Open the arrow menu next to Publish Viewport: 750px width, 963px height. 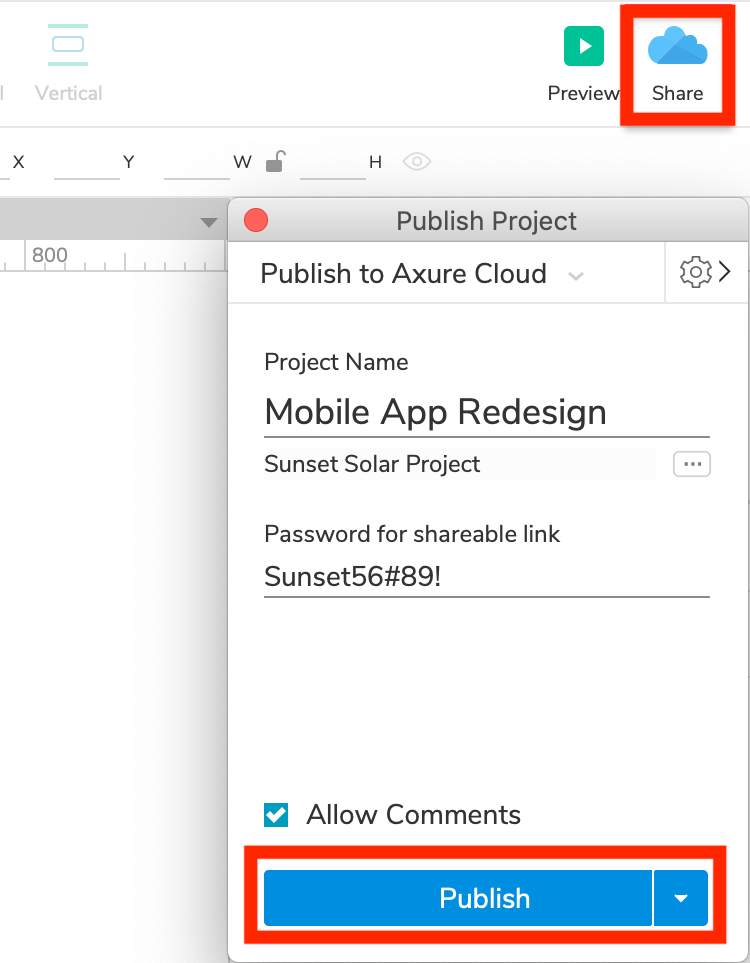point(681,898)
